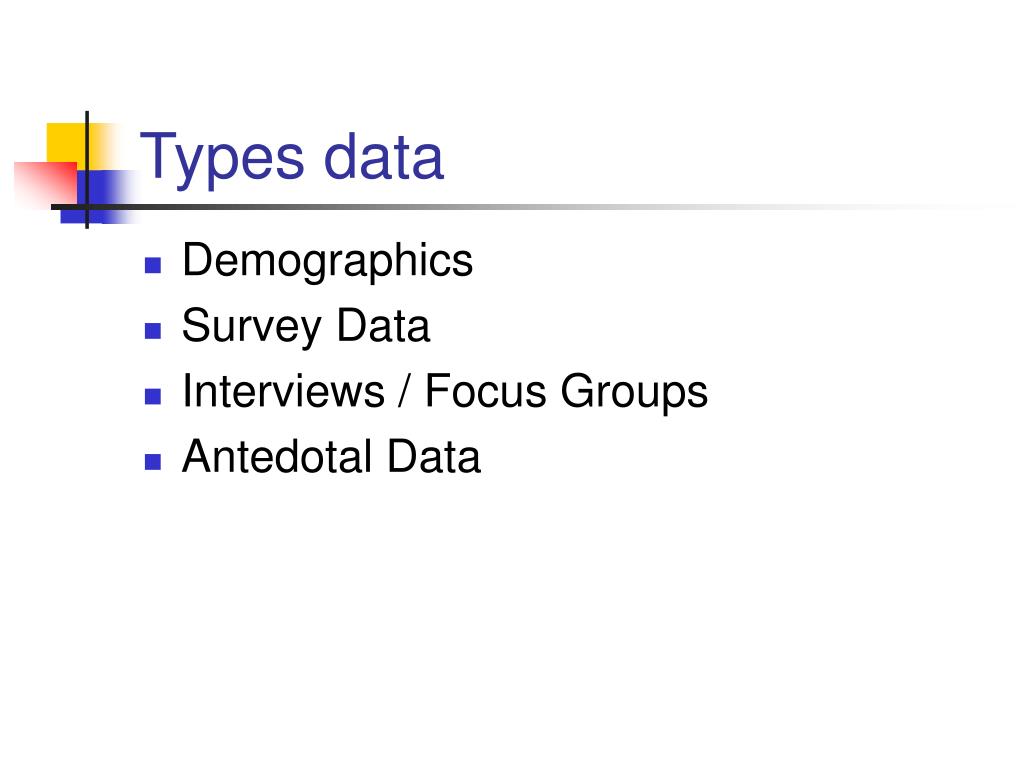This screenshot has height=768, width=1024.
Task: Click the red gradient square decoration
Action: coord(46,183)
